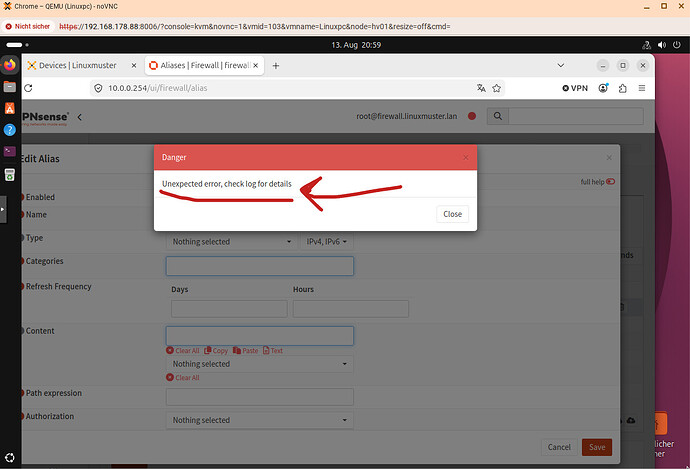Switch content to Text mode
This screenshot has height=469, width=690.
click(273, 351)
